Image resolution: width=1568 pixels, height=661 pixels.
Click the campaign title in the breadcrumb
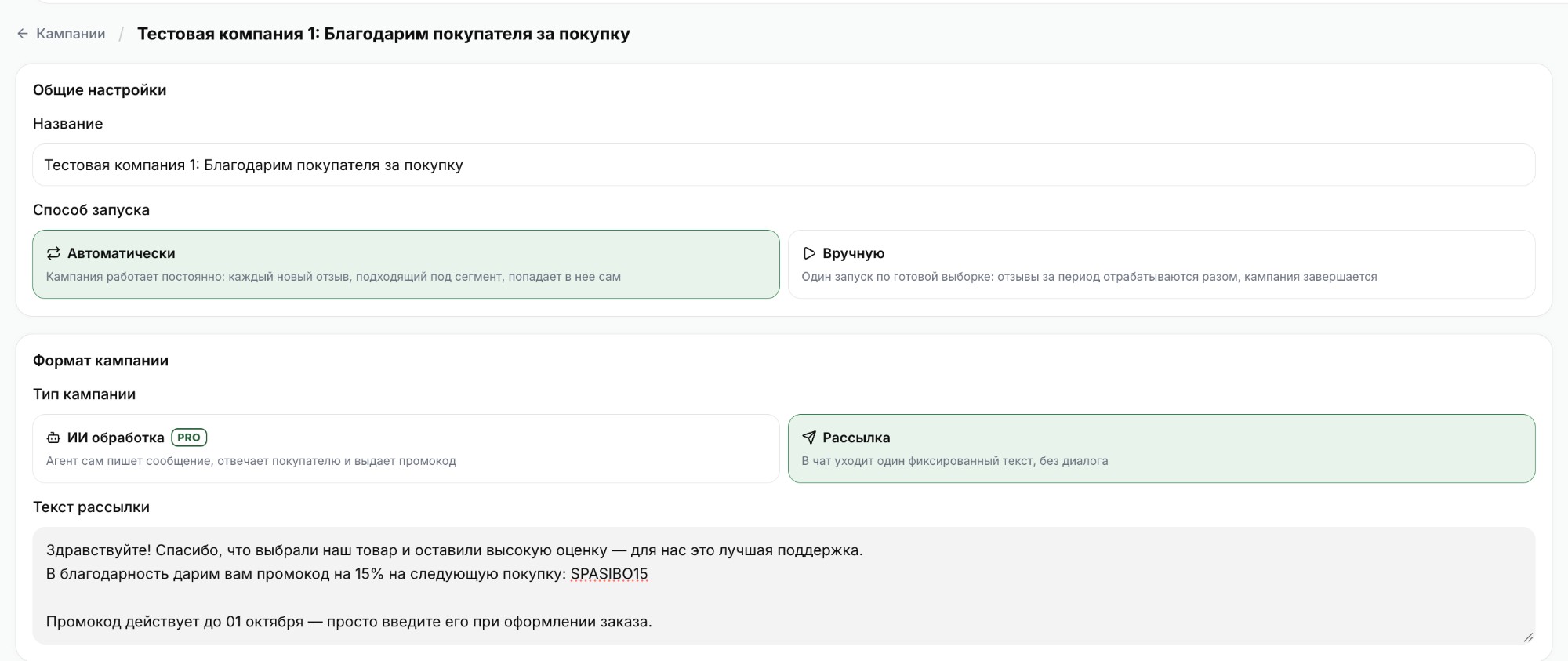[383, 34]
